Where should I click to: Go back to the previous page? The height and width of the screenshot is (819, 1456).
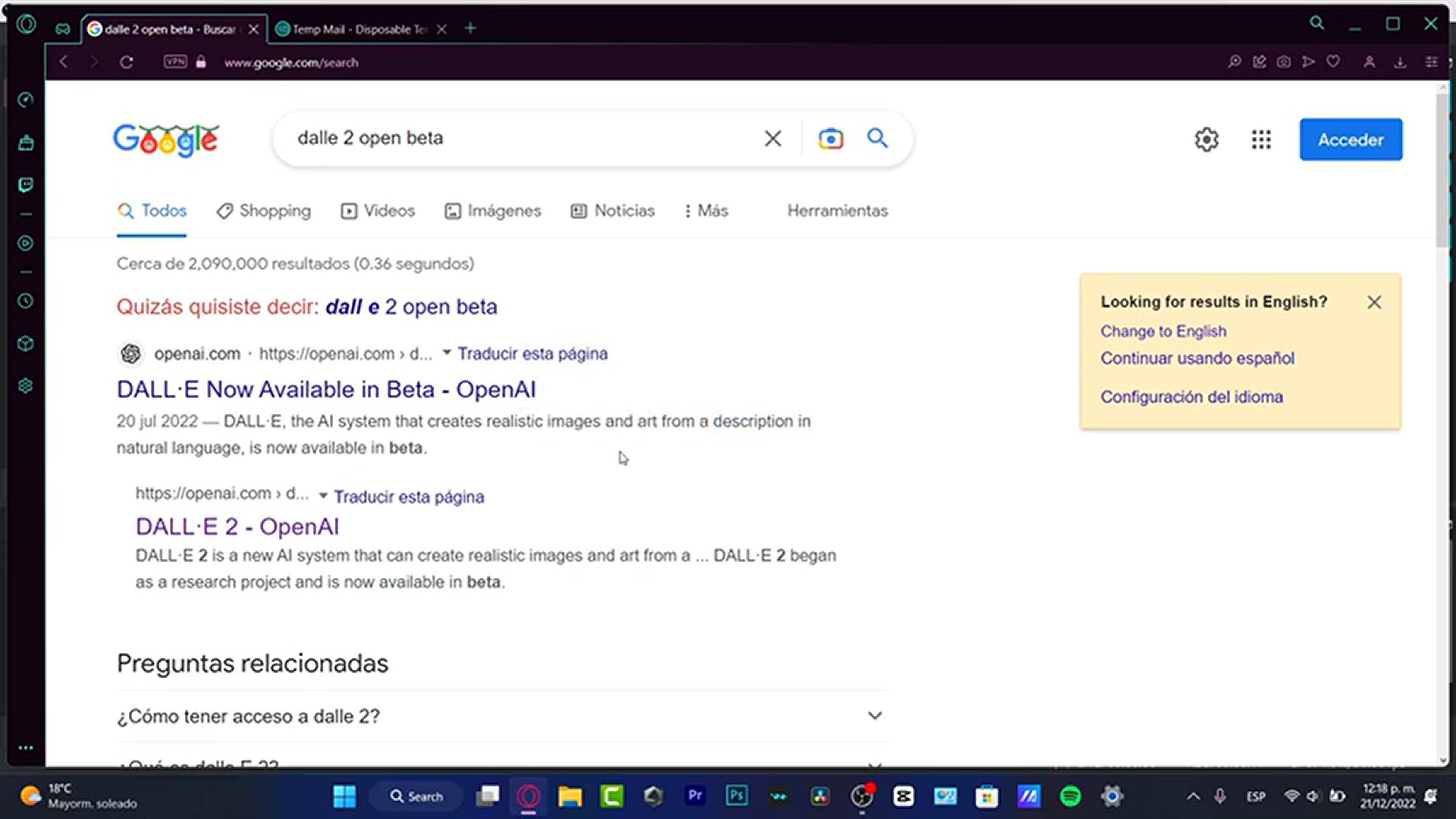64,62
